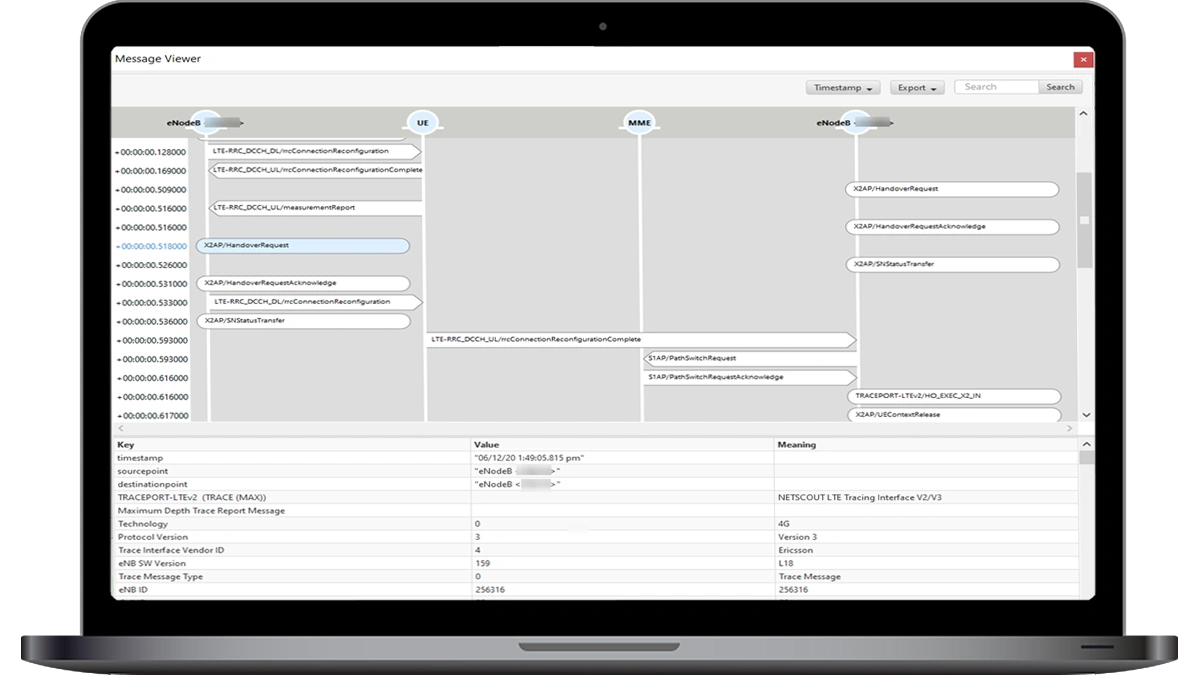Select the highlighted X2AP/HandoverRequest message

(x=303, y=245)
